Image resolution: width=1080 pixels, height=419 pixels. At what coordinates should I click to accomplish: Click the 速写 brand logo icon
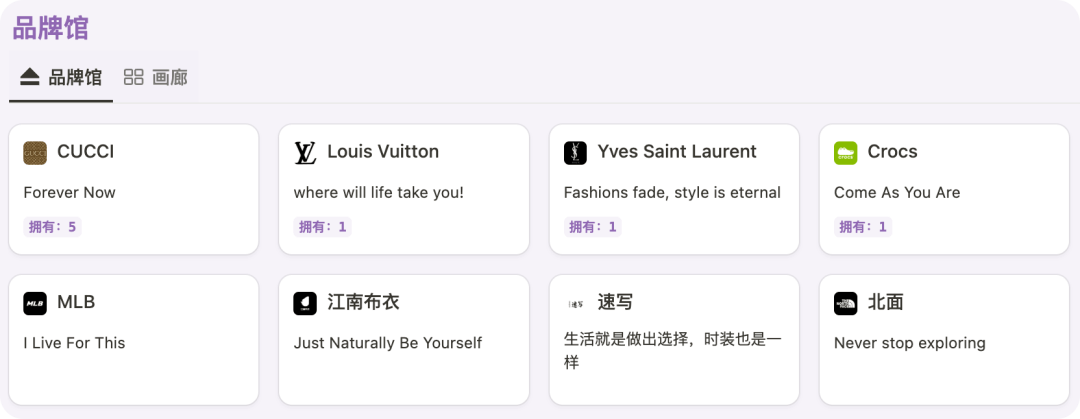point(575,303)
